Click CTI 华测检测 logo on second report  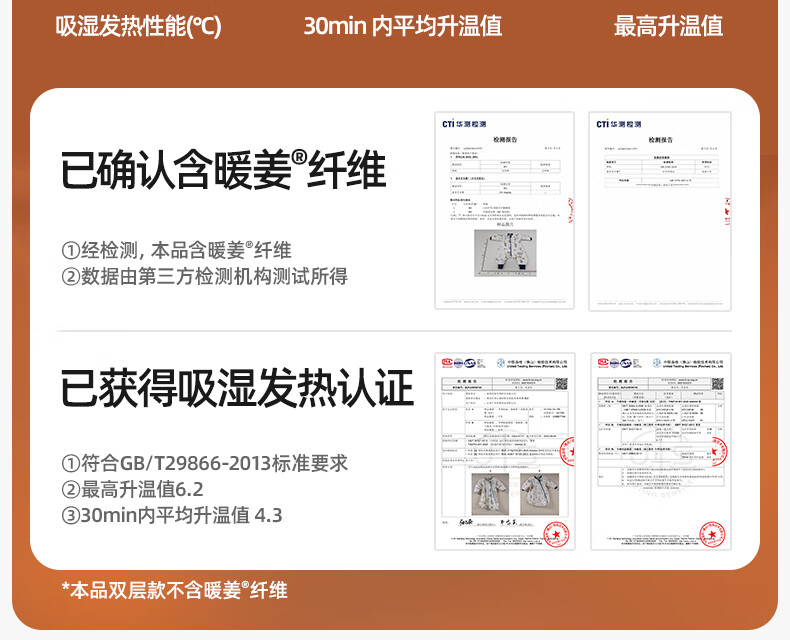[619, 124]
